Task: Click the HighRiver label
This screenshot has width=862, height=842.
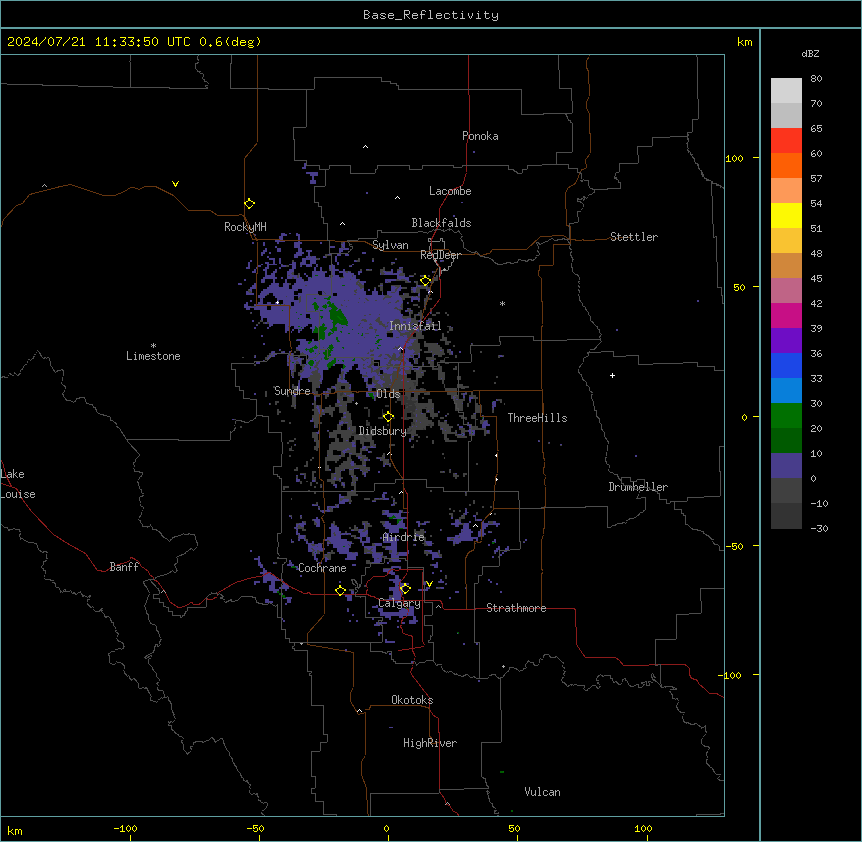Action: coord(430,743)
